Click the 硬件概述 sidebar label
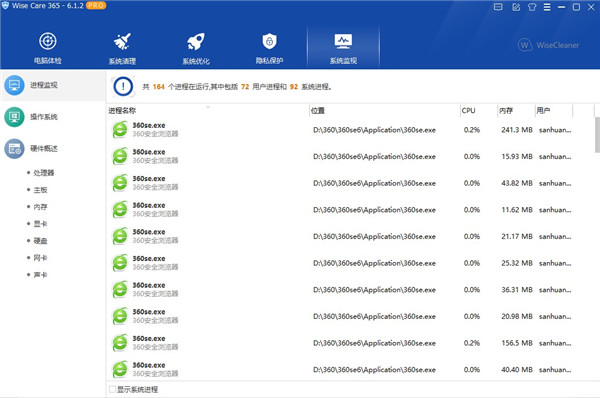 point(44,148)
